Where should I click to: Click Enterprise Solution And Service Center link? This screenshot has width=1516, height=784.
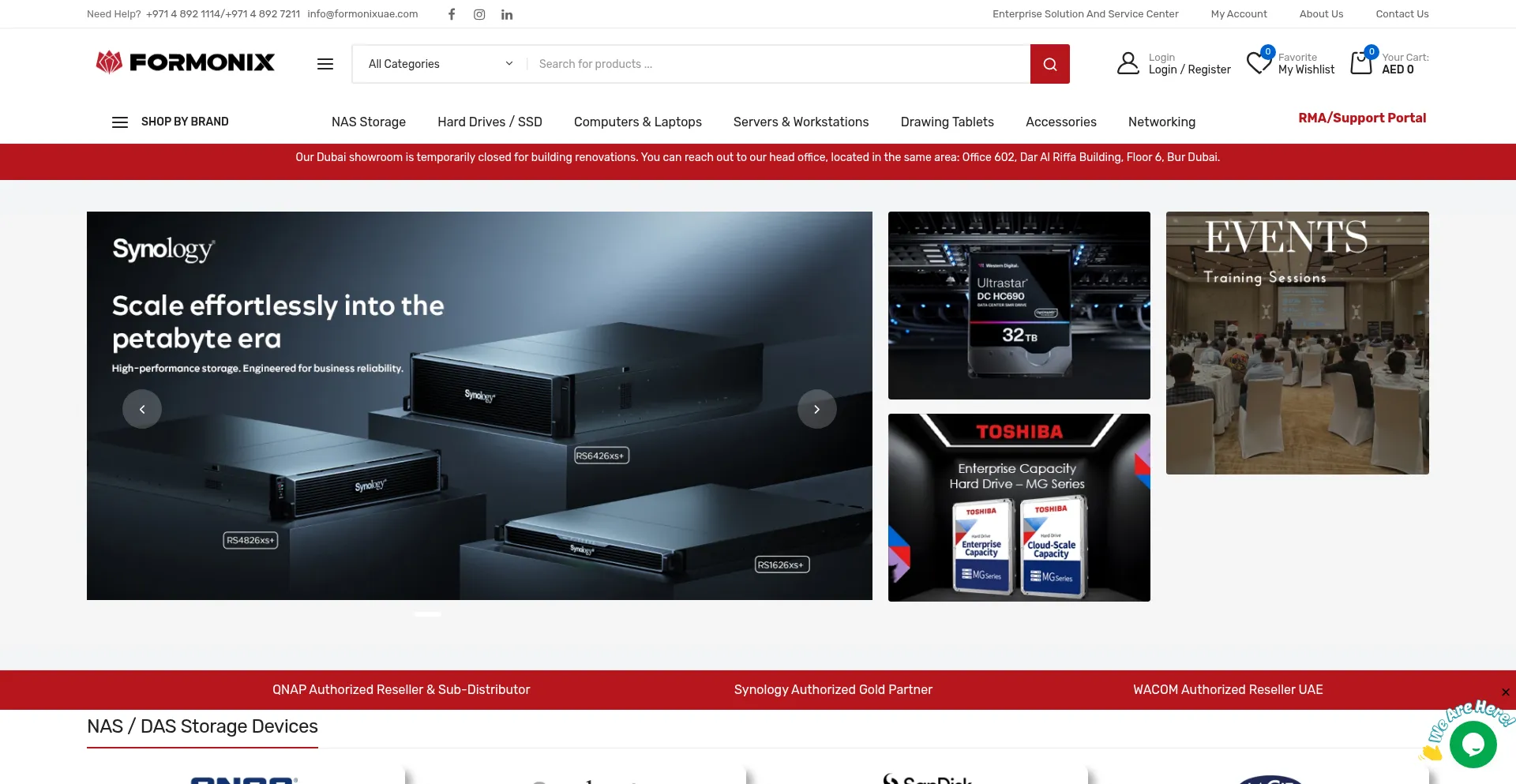point(1085,14)
